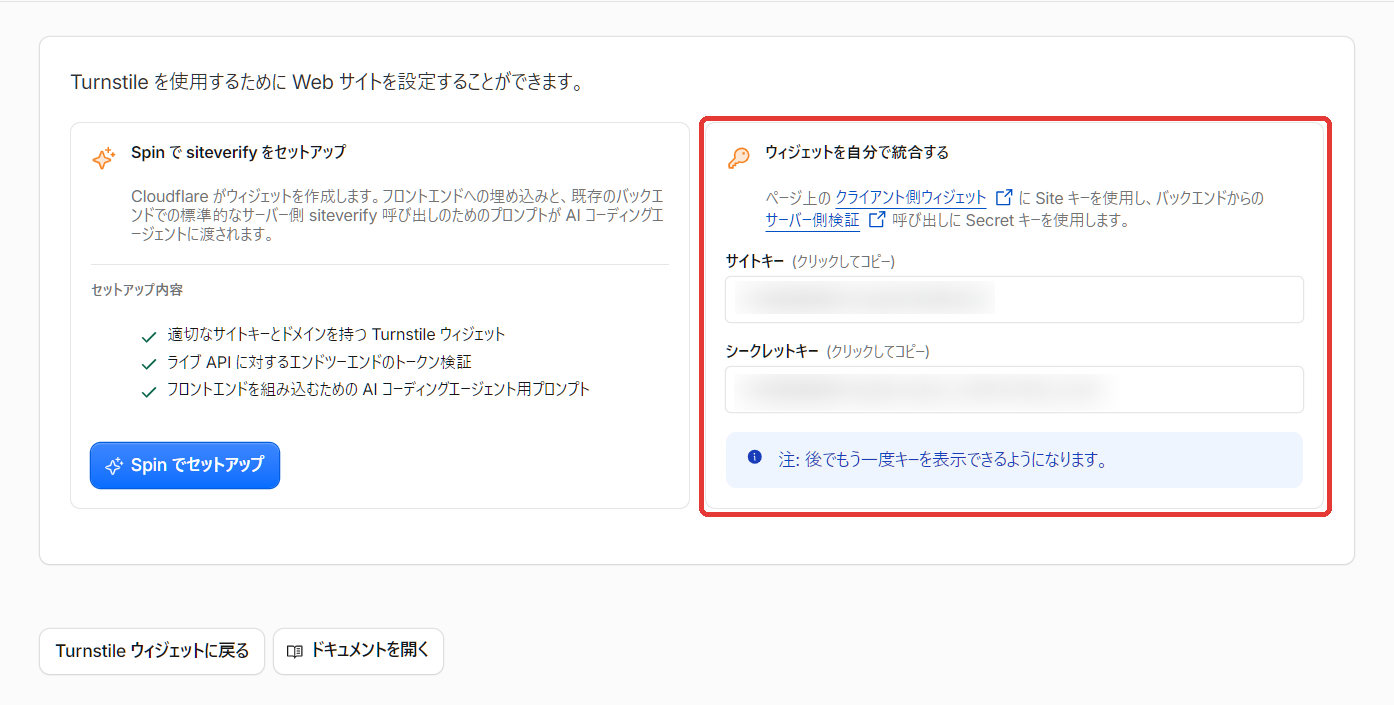This screenshot has height=705, width=1394.
Task: Click checkmark beside フロントエンドを組み込む item
Action: [149, 391]
